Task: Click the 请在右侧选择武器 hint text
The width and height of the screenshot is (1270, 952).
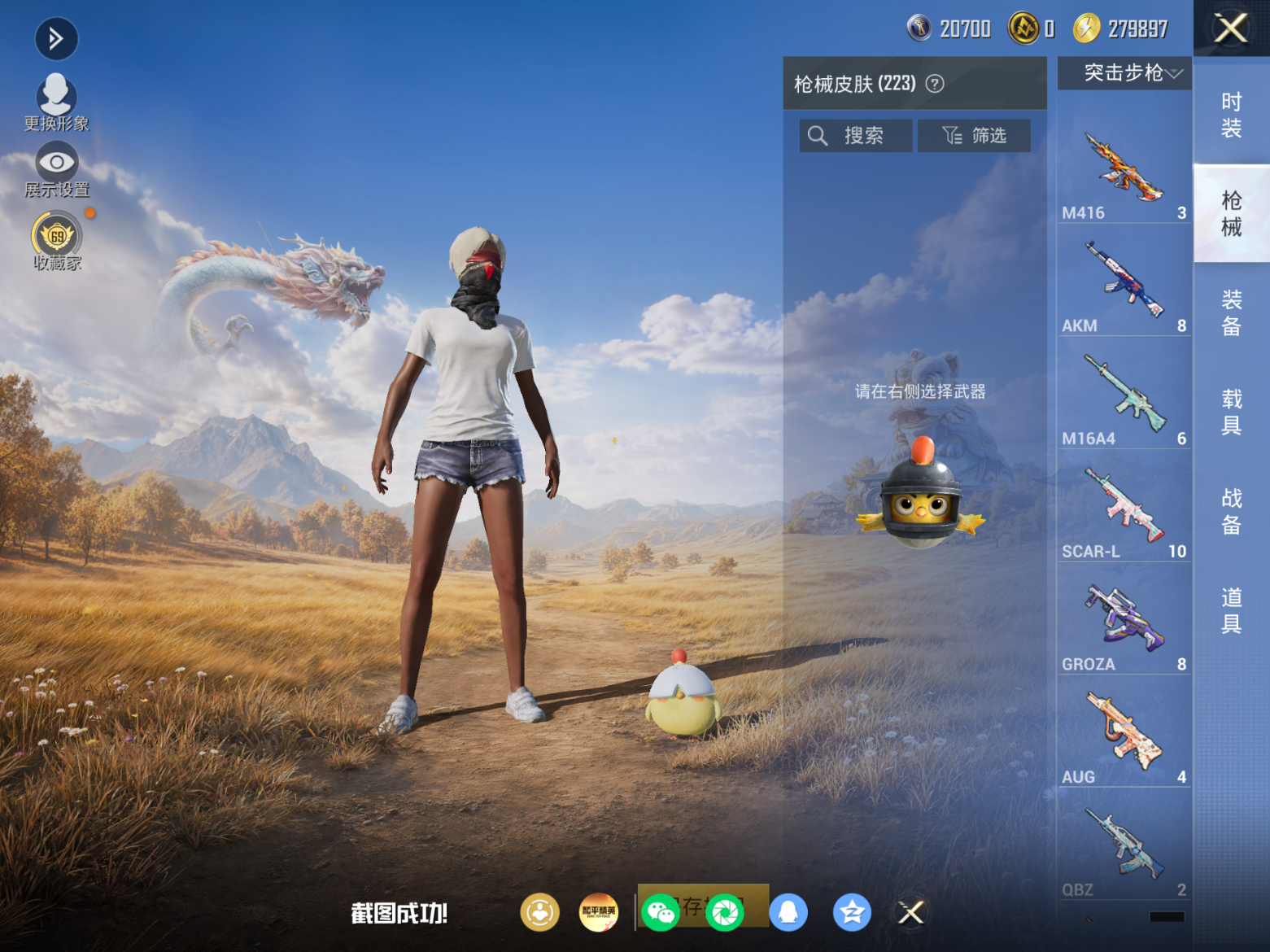Action: (920, 391)
